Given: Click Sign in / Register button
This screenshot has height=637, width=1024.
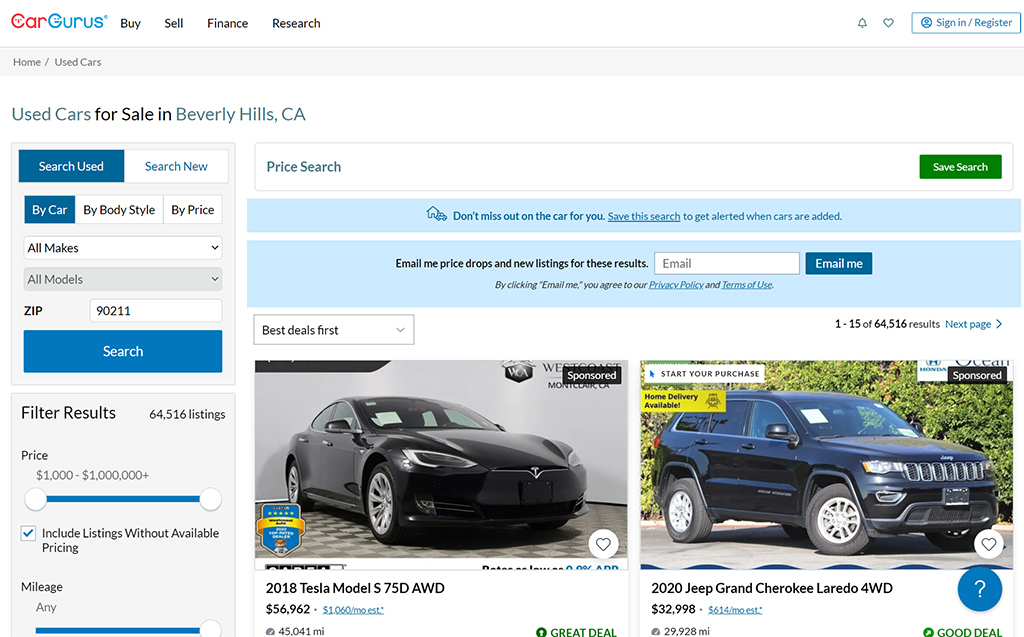Looking at the screenshot, I should click(x=966, y=22).
